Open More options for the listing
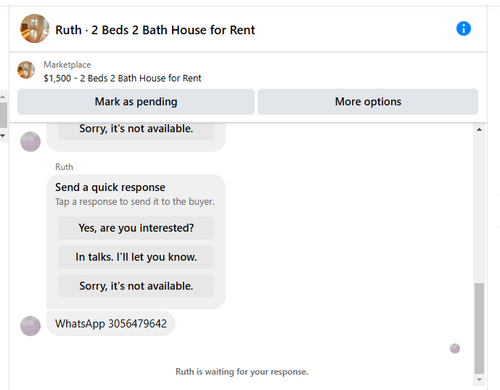The height and width of the screenshot is (390, 500). pos(368,102)
